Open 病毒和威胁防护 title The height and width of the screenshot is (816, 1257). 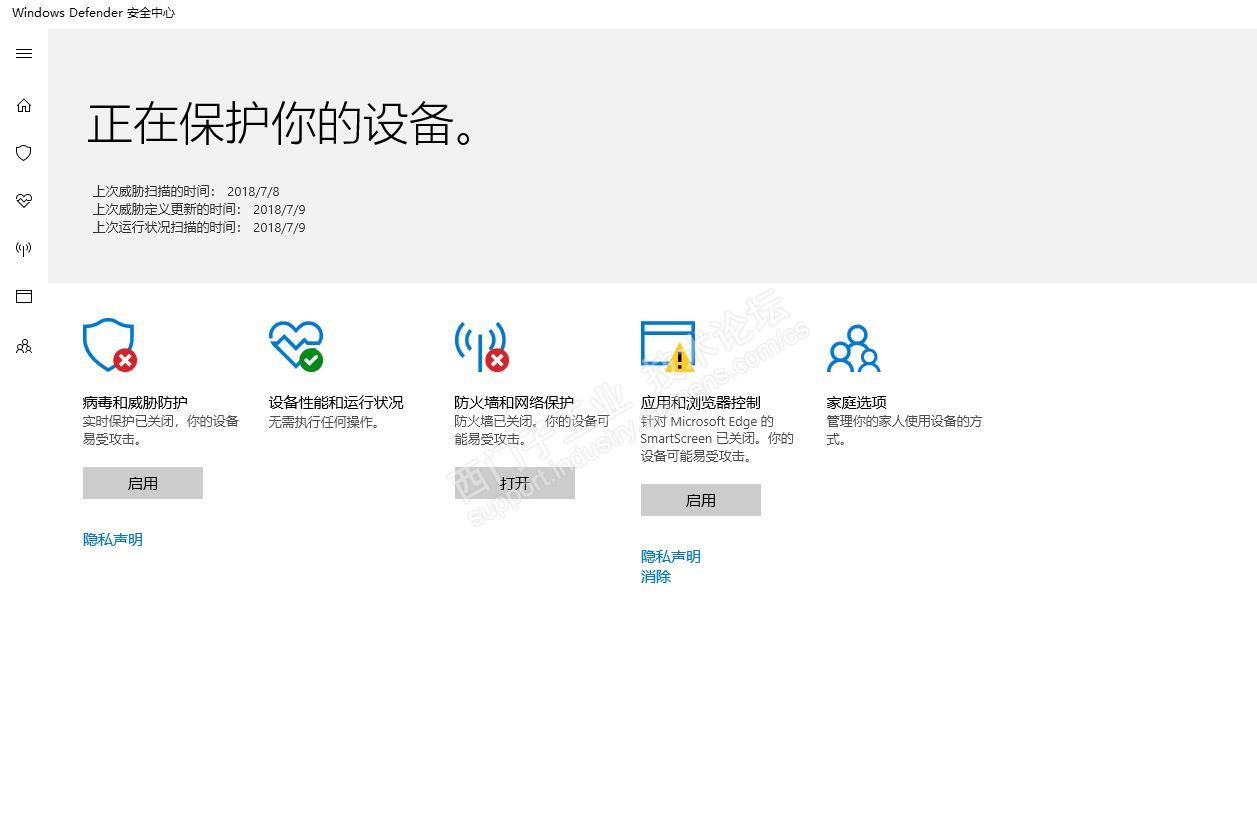(x=135, y=402)
